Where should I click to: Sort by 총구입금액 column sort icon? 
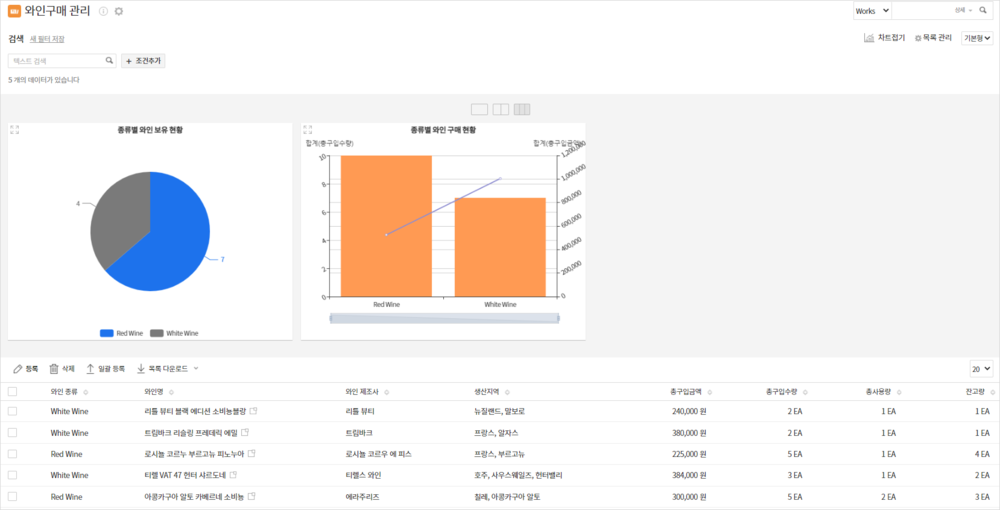tap(710, 392)
